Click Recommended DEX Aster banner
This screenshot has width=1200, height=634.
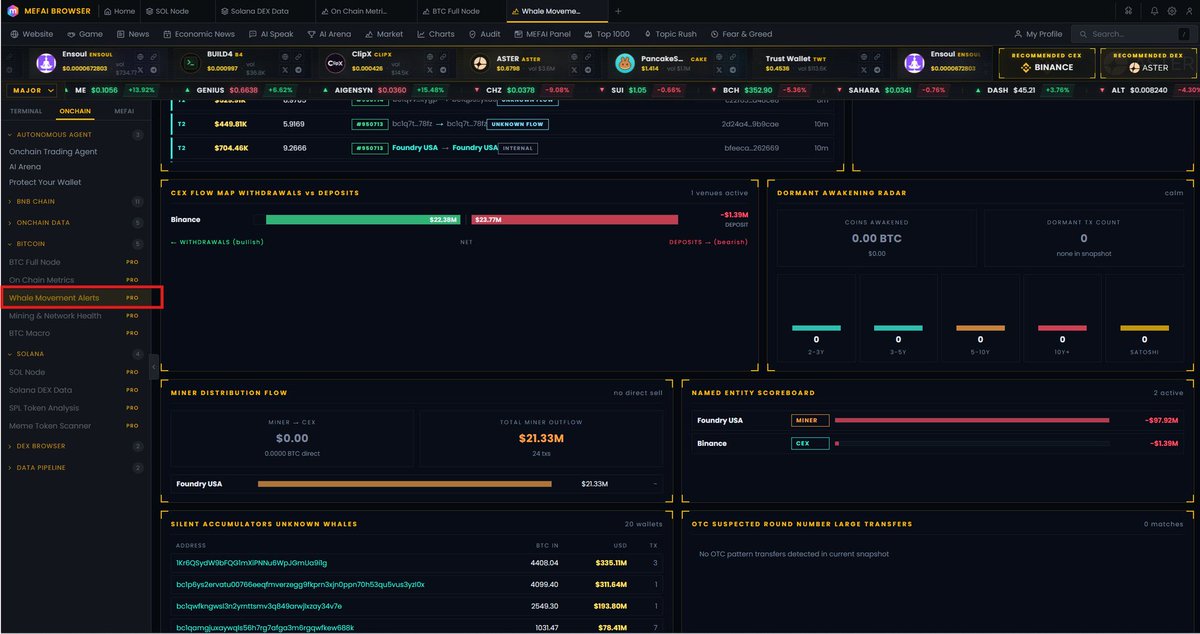click(x=1148, y=63)
